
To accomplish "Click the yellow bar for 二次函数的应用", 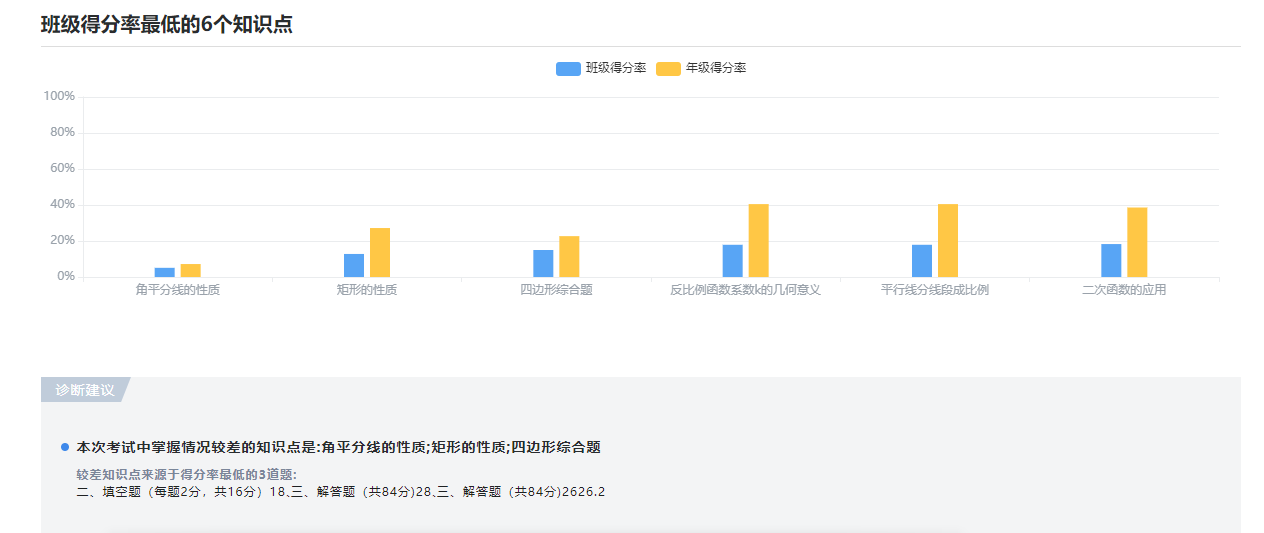I will 1137,242.
